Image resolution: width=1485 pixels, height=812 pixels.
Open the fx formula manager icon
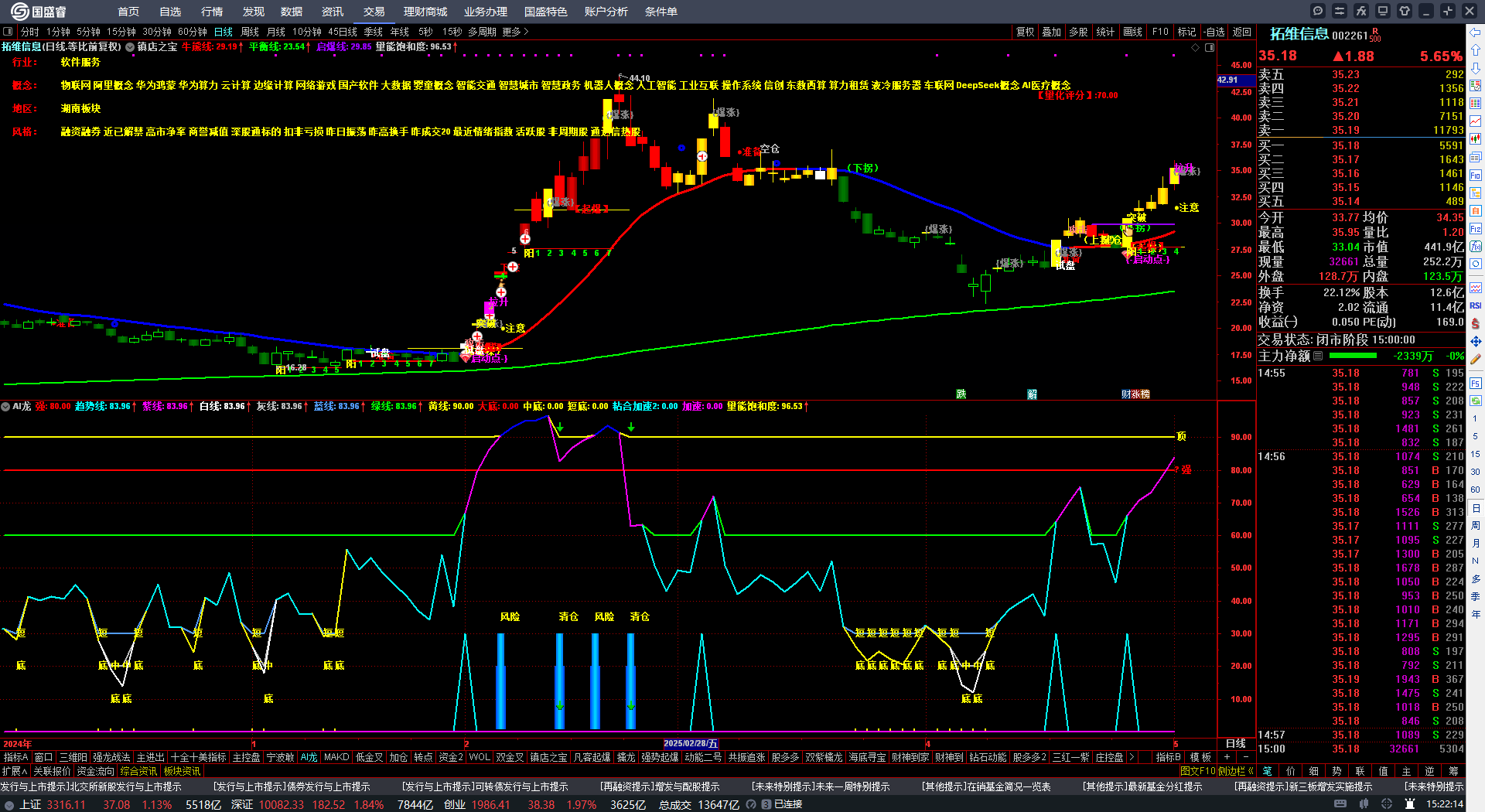pos(1361,11)
